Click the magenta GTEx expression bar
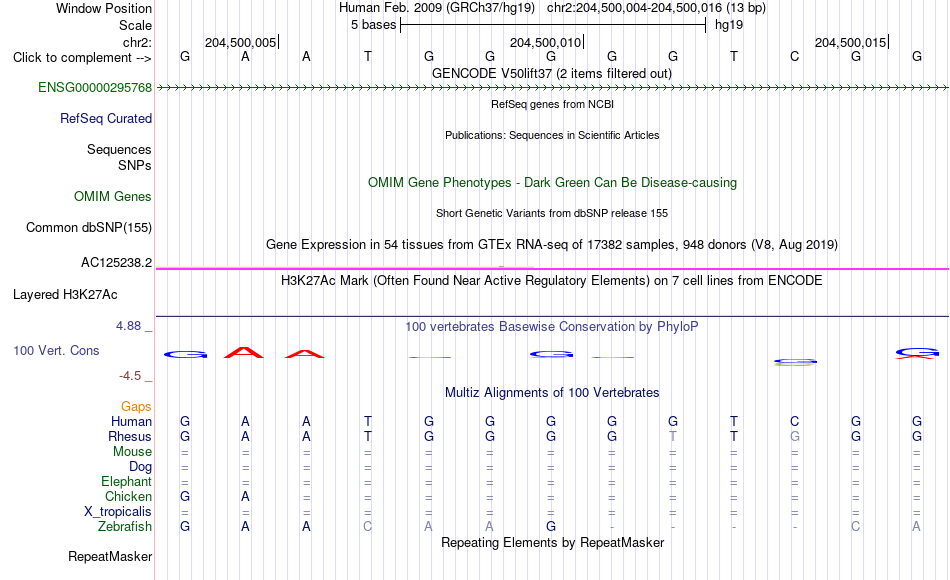Image resolution: width=950 pixels, height=580 pixels. click(x=552, y=268)
